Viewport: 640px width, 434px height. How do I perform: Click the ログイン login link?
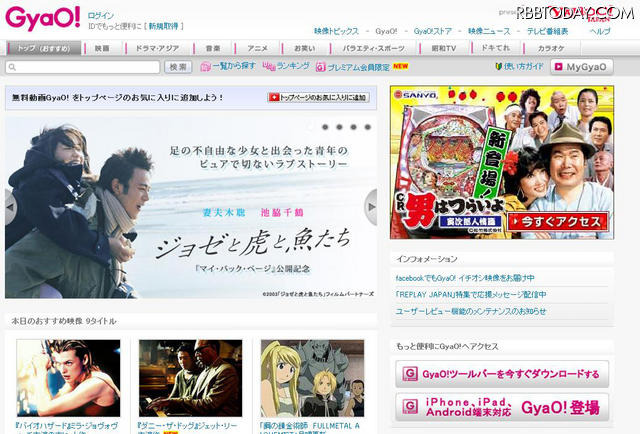coord(101,16)
